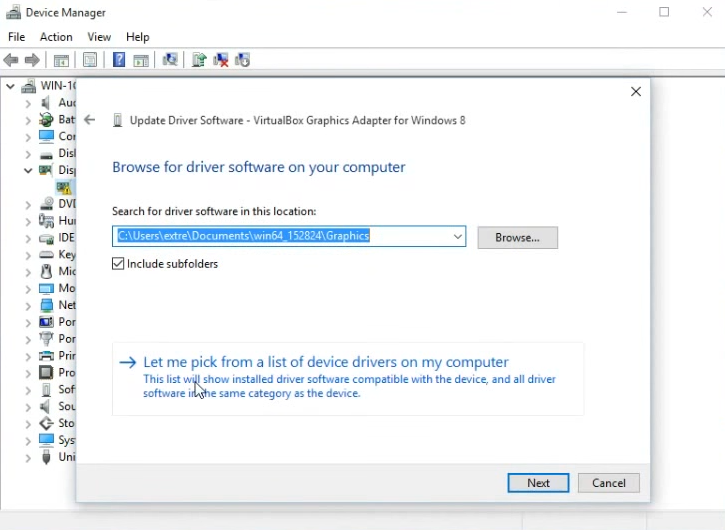
Task: Click Show/Hide Console Tree toolbar icon
Action: (x=61, y=60)
